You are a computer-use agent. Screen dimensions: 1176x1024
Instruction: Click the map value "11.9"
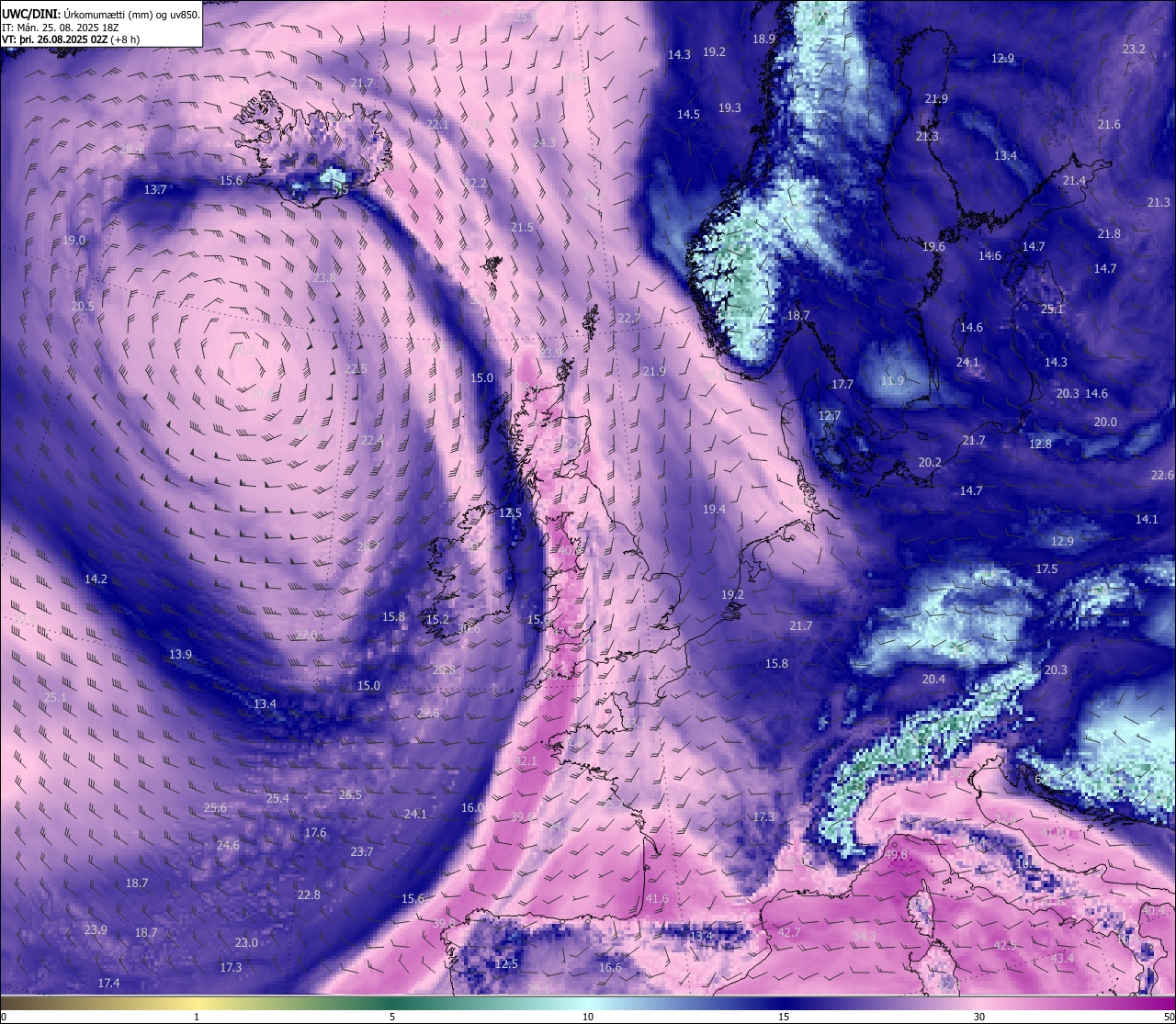click(892, 380)
